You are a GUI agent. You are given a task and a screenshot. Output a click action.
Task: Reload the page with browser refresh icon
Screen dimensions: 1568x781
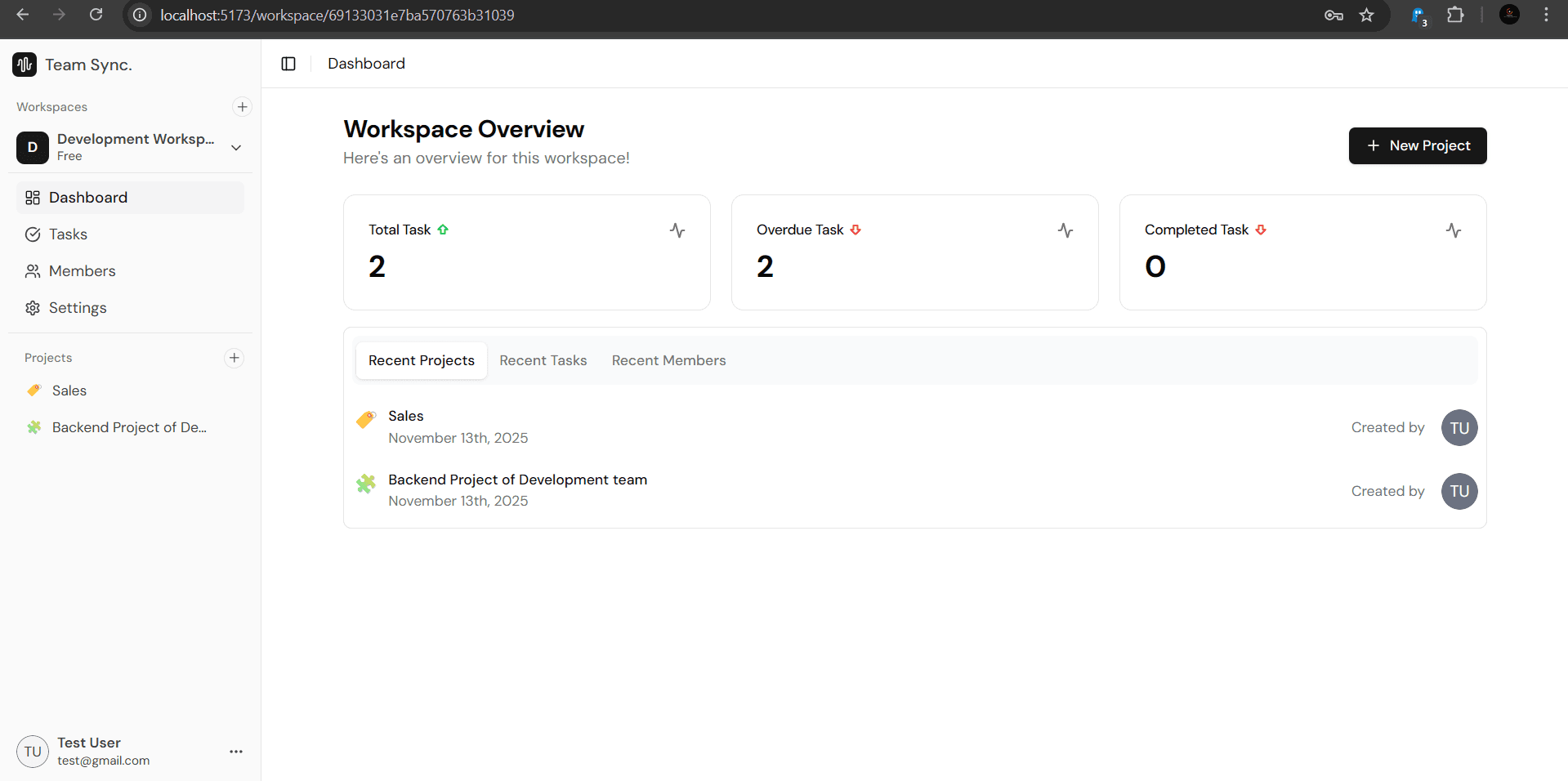[96, 15]
